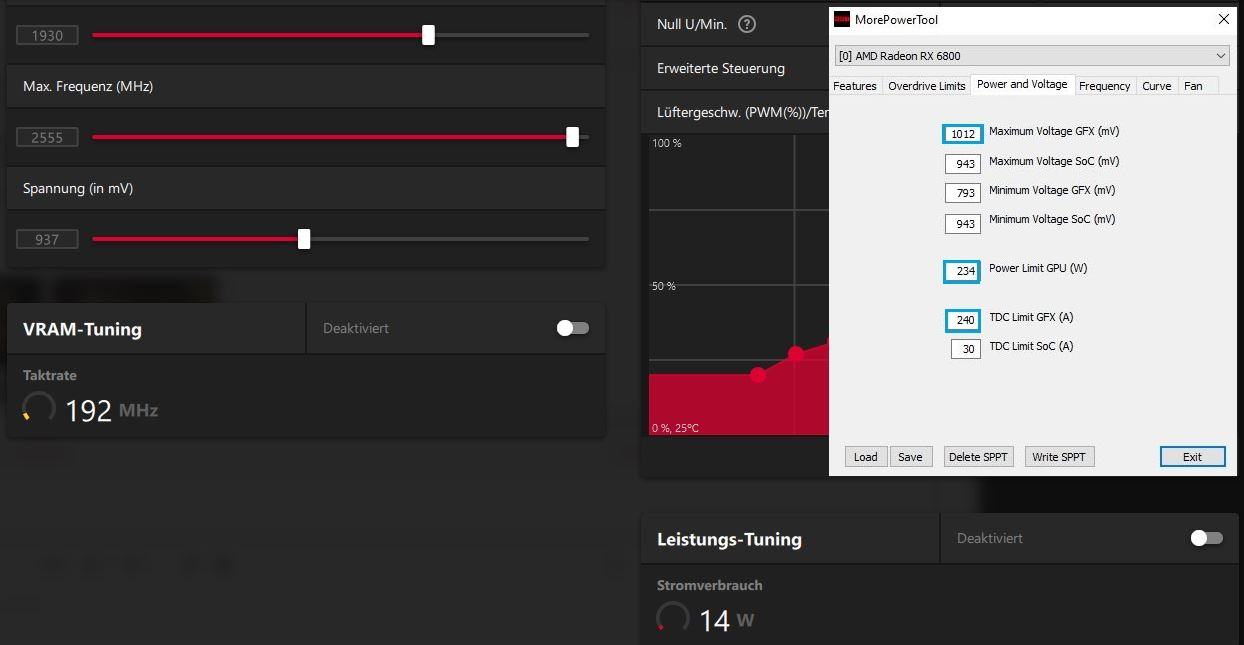The height and width of the screenshot is (645, 1244).
Task: Click the Erweiterte Steuerung label
Action: pos(721,69)
